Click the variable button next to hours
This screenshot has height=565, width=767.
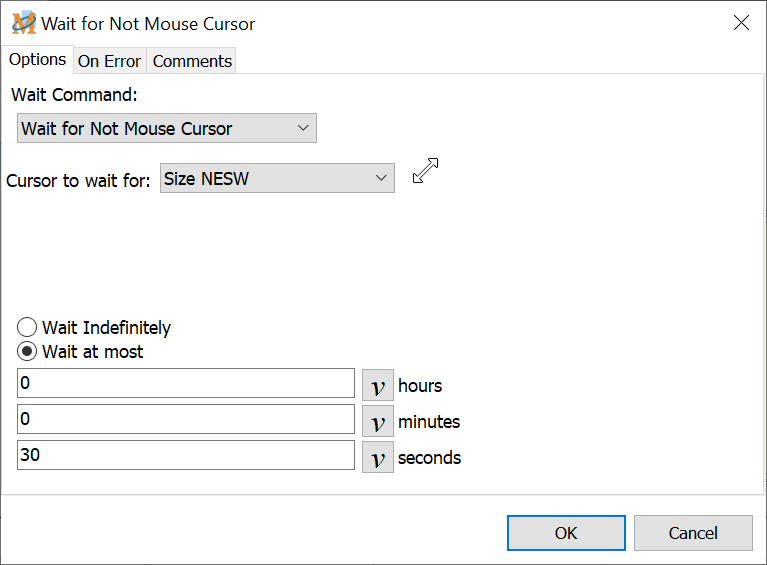pyautogui.click(x=377, y=385)
